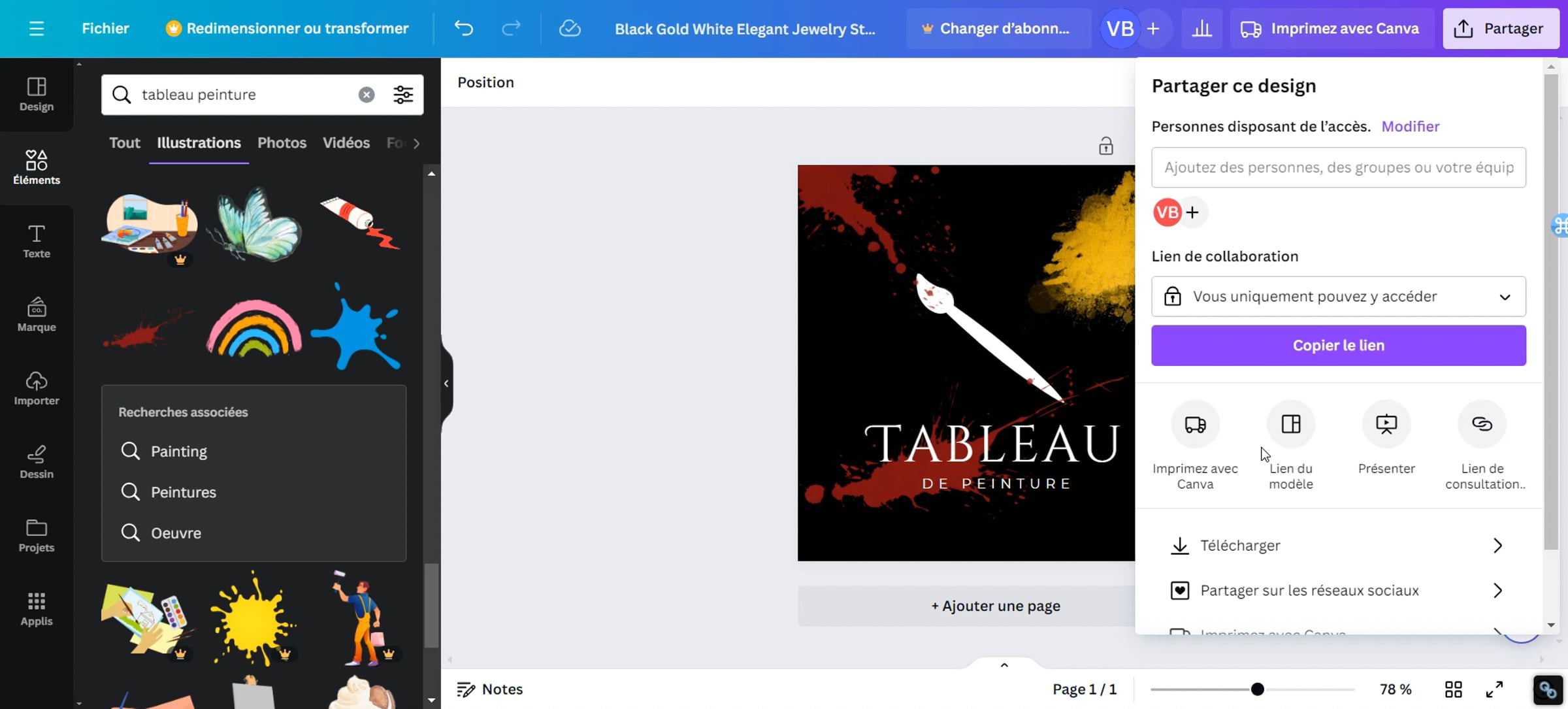Click the cloud save status icon

point(570,28)
